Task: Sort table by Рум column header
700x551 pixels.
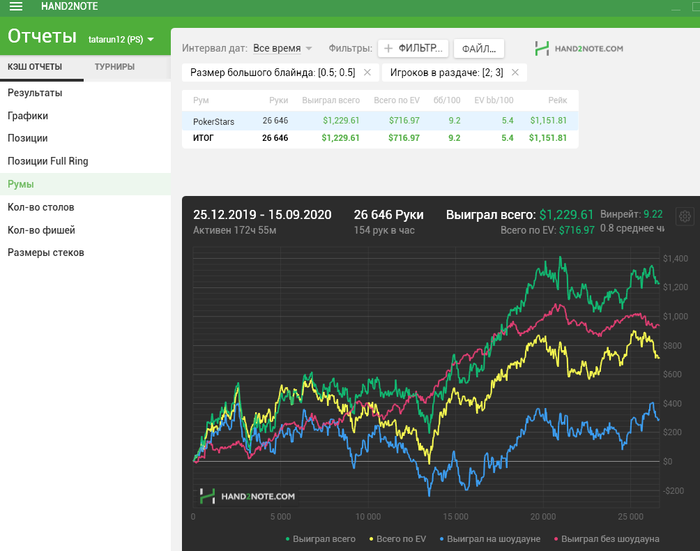Action: point(201,100)
